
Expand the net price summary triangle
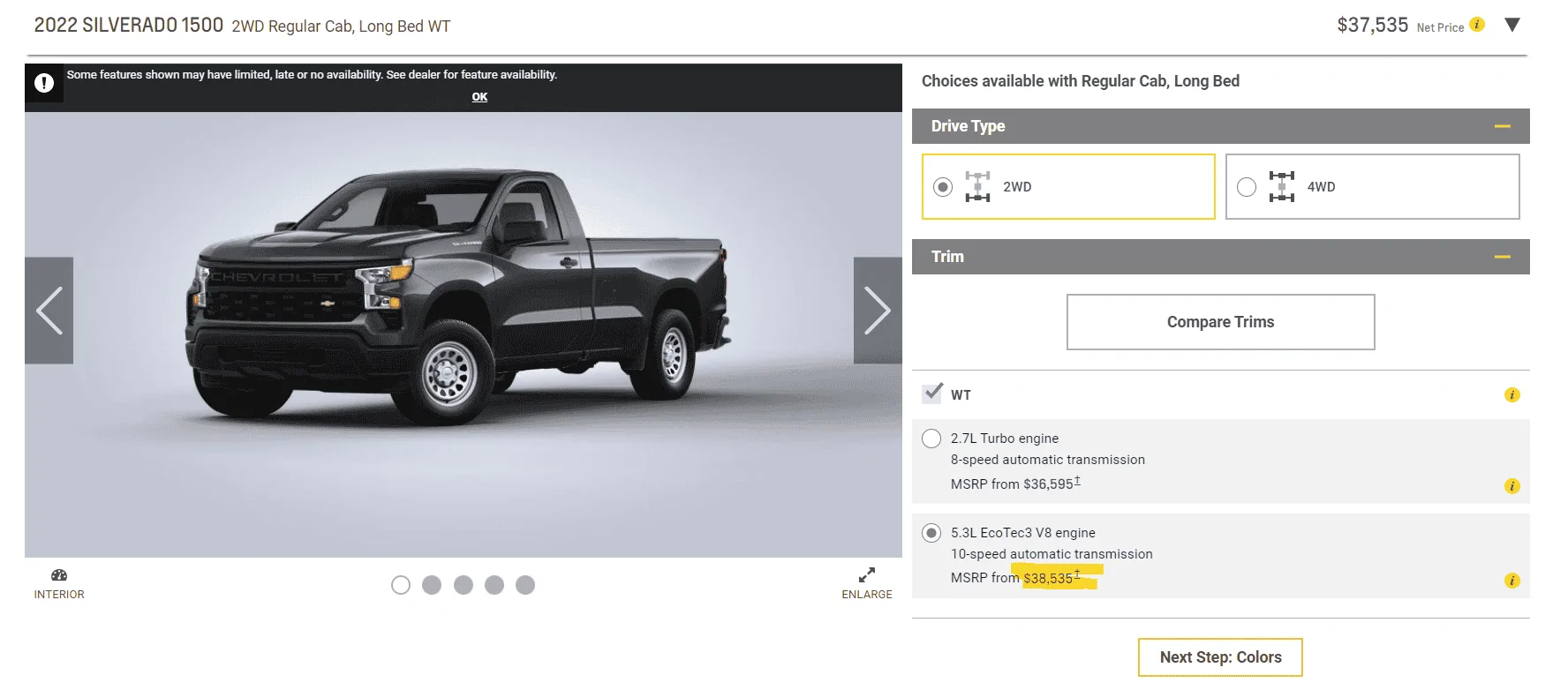pyautogui.click(x=1512, y=25)
